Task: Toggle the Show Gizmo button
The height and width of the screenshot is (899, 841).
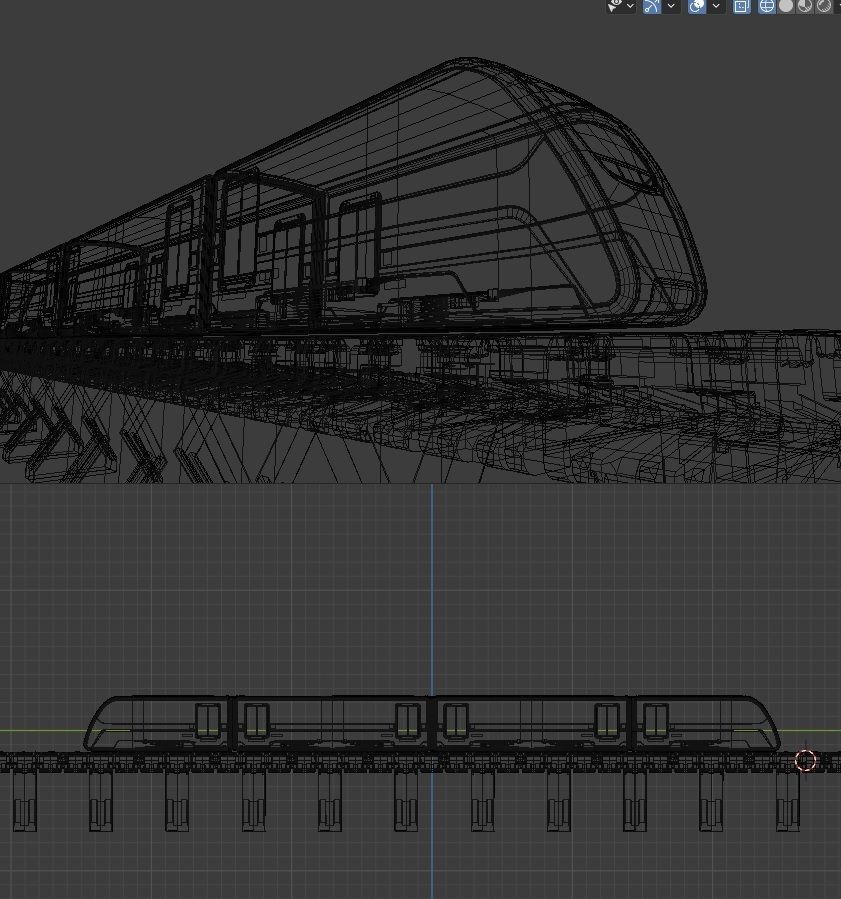Action: pyautogui.click(x=652, y=6)
